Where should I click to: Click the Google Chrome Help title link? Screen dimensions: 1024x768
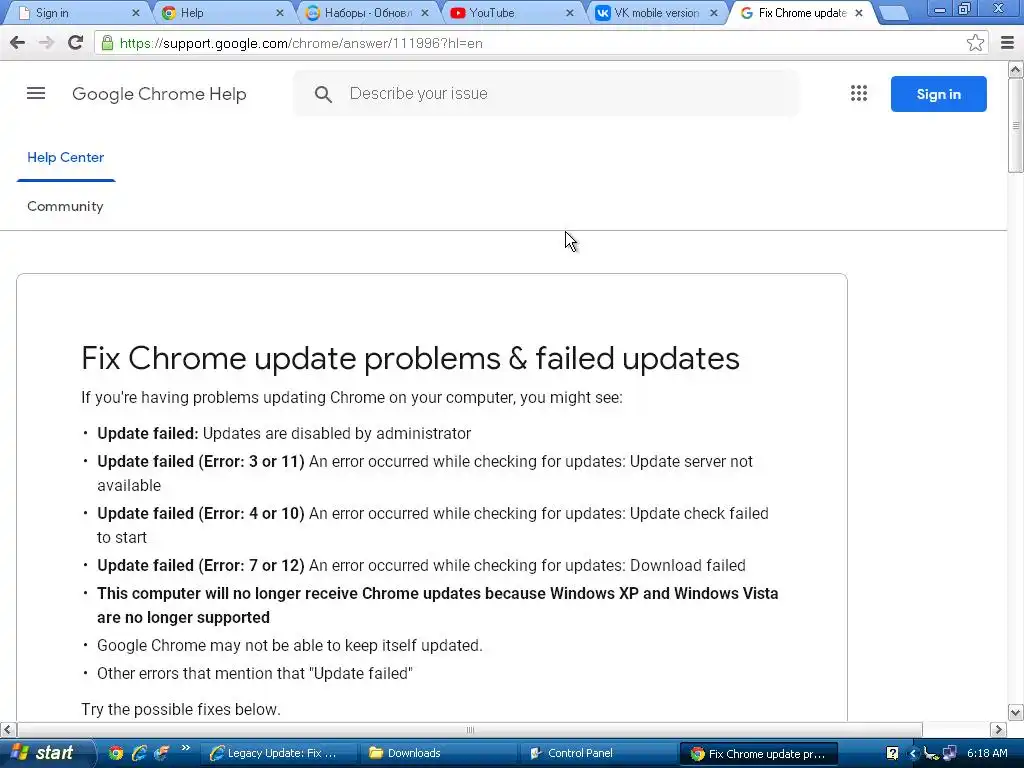(x=159, y=94)
